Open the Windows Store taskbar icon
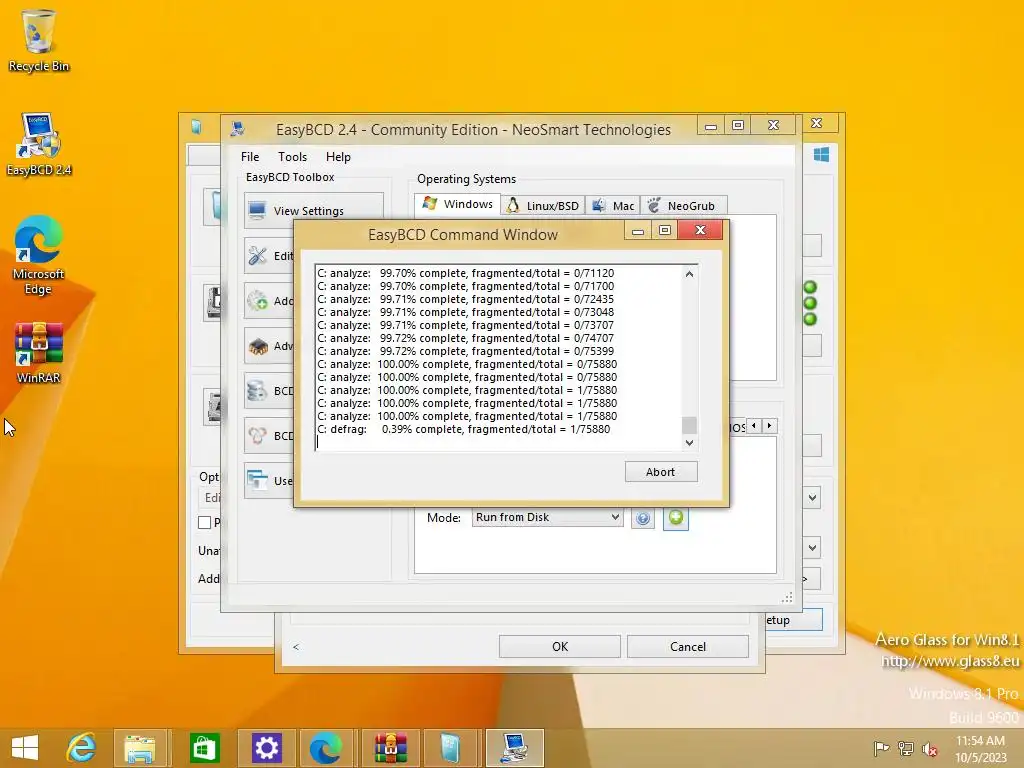The width and height of the screenshot is (1024, 768). coord(204,748)
